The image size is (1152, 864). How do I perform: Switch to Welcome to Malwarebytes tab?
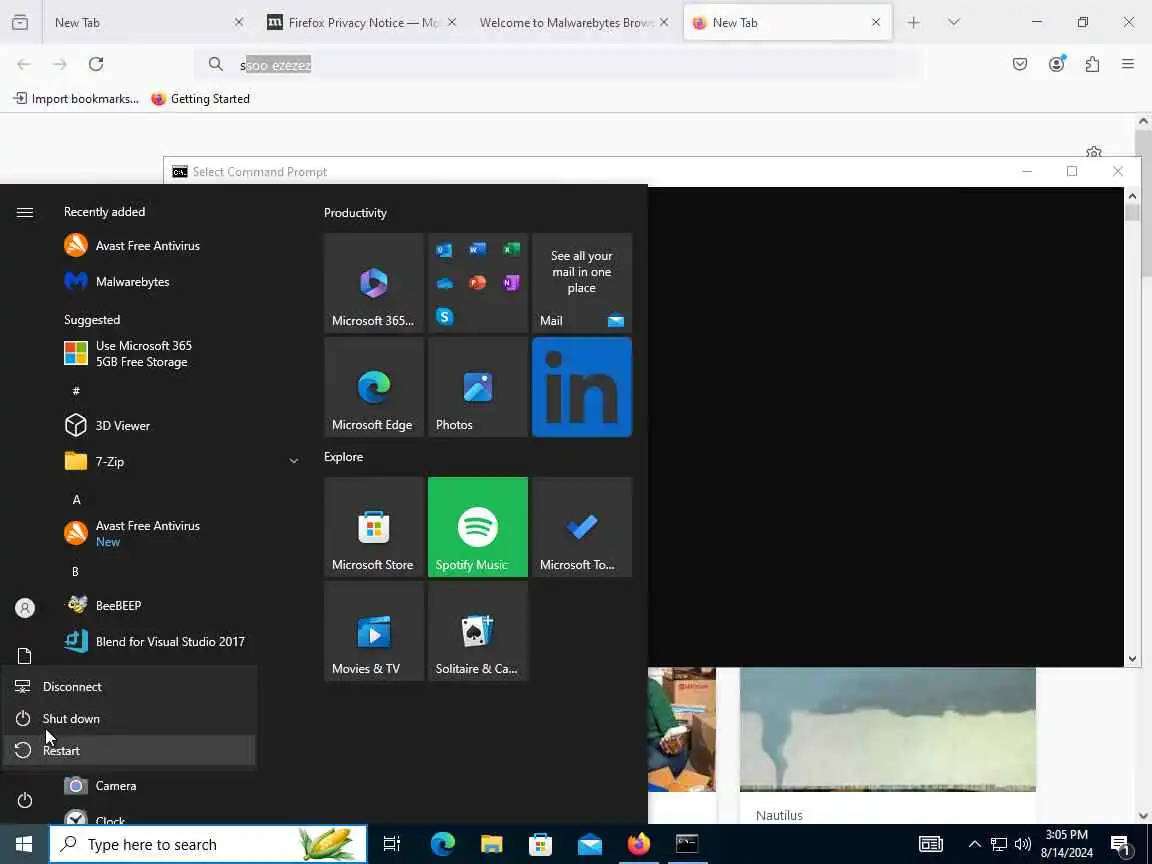[x=573, y=23]
